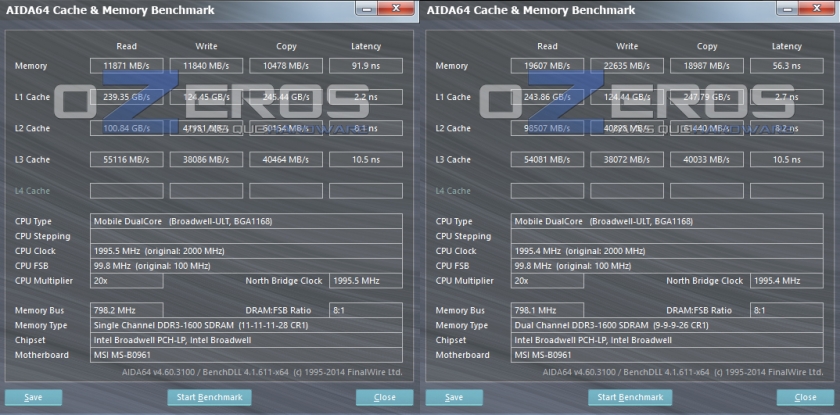This screenshot has height=415, width=840.
Task: Click Close button in the right window
Action: (805, 397)
